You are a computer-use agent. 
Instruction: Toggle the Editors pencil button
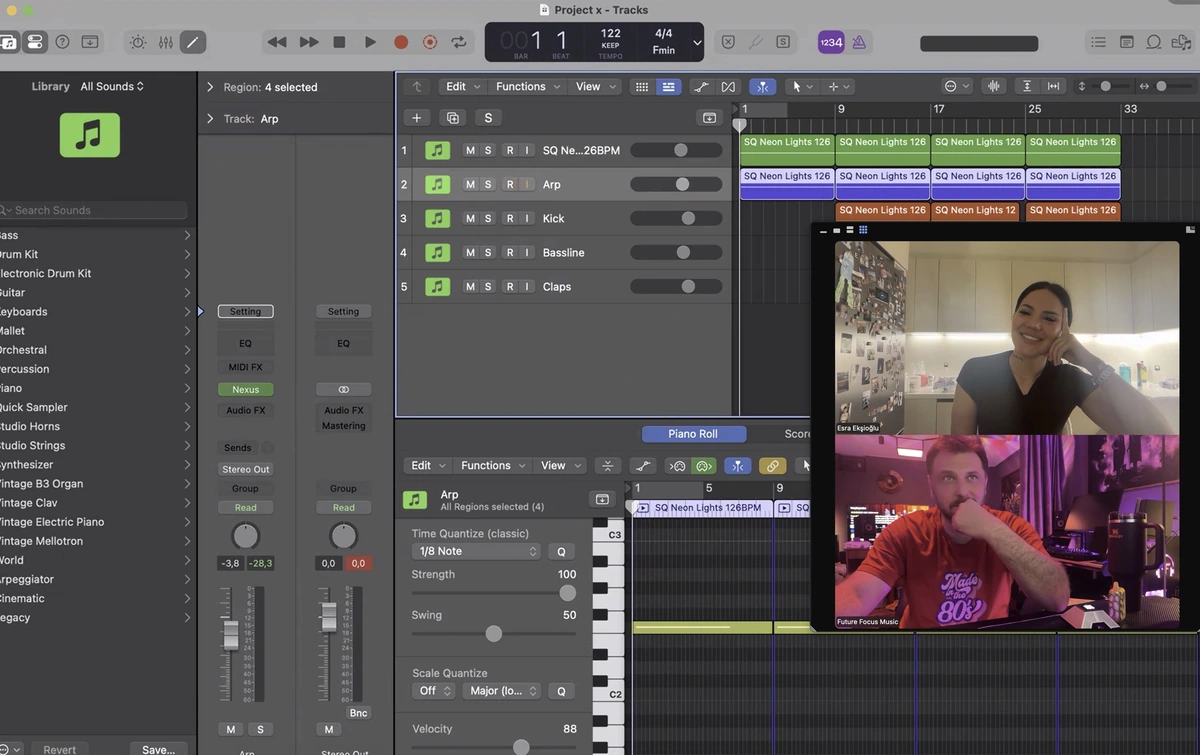192,42
